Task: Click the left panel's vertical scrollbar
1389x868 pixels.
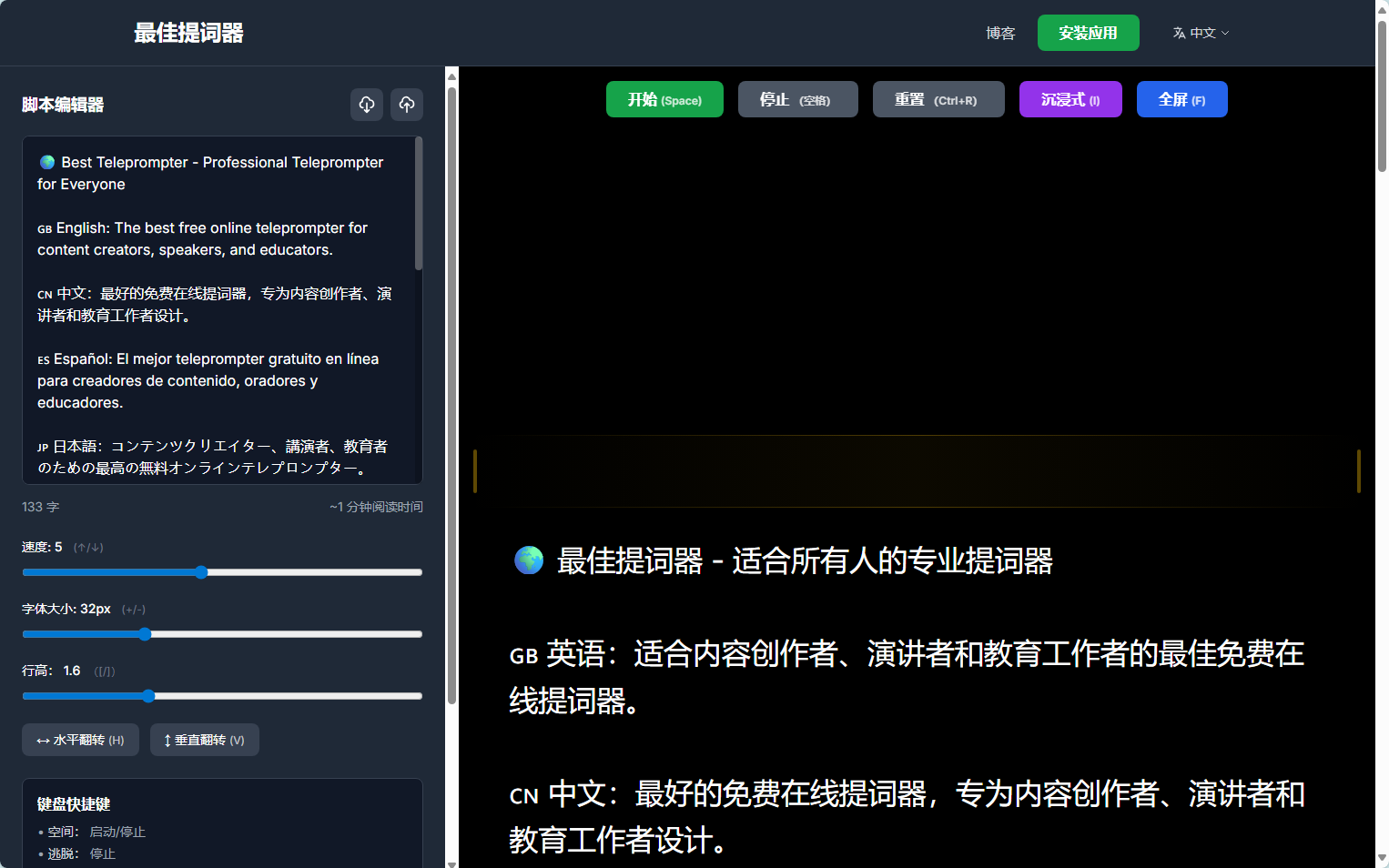Action: 451,395
